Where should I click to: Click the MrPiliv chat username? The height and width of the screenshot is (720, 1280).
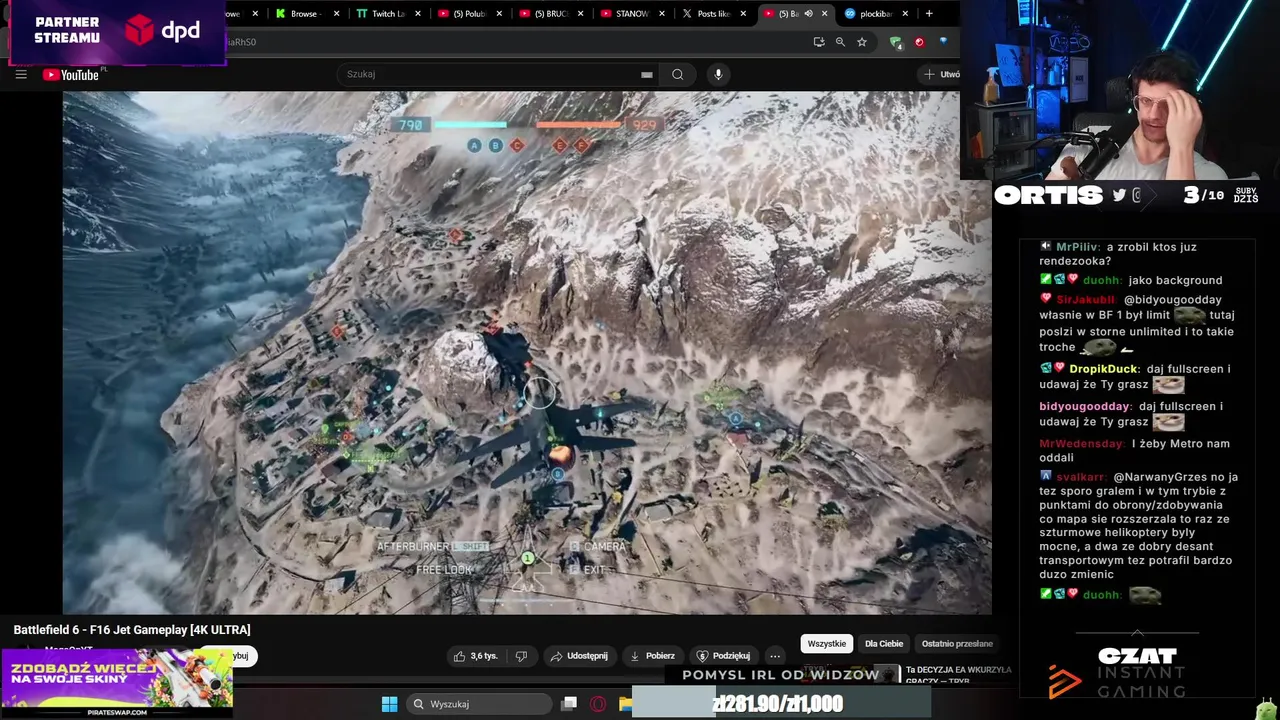click(1078, 247)
